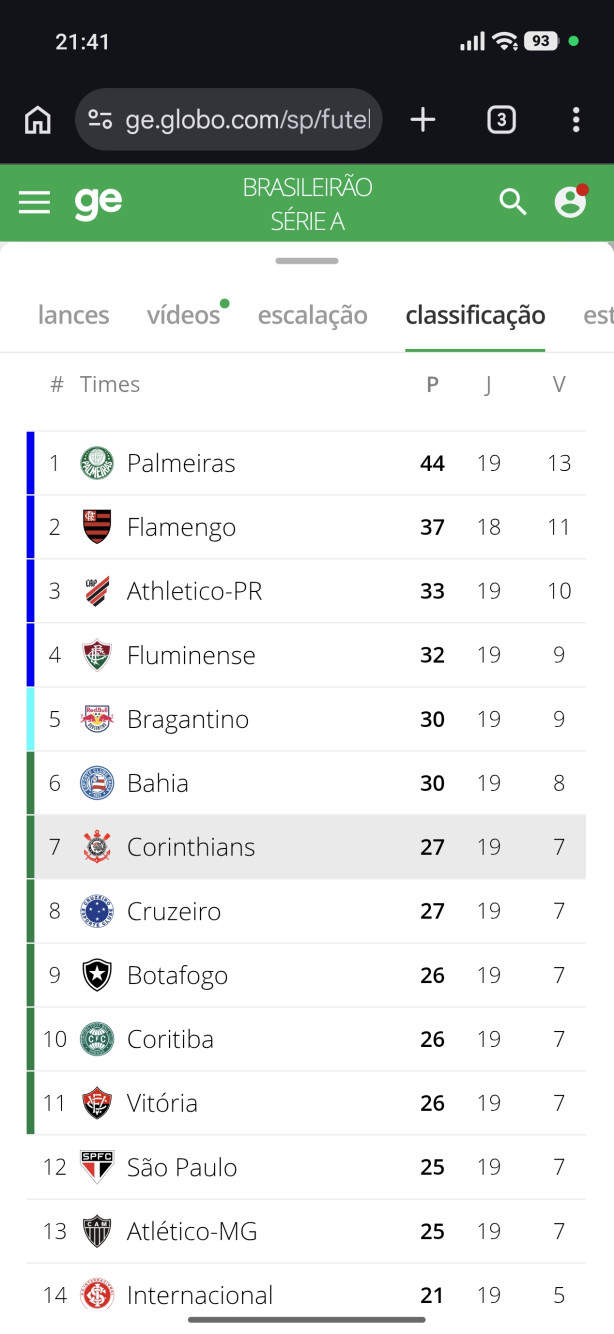Screen dimensions: 614x1334
Task: Open the Corinthians row in standings
Action: [307, 847]
